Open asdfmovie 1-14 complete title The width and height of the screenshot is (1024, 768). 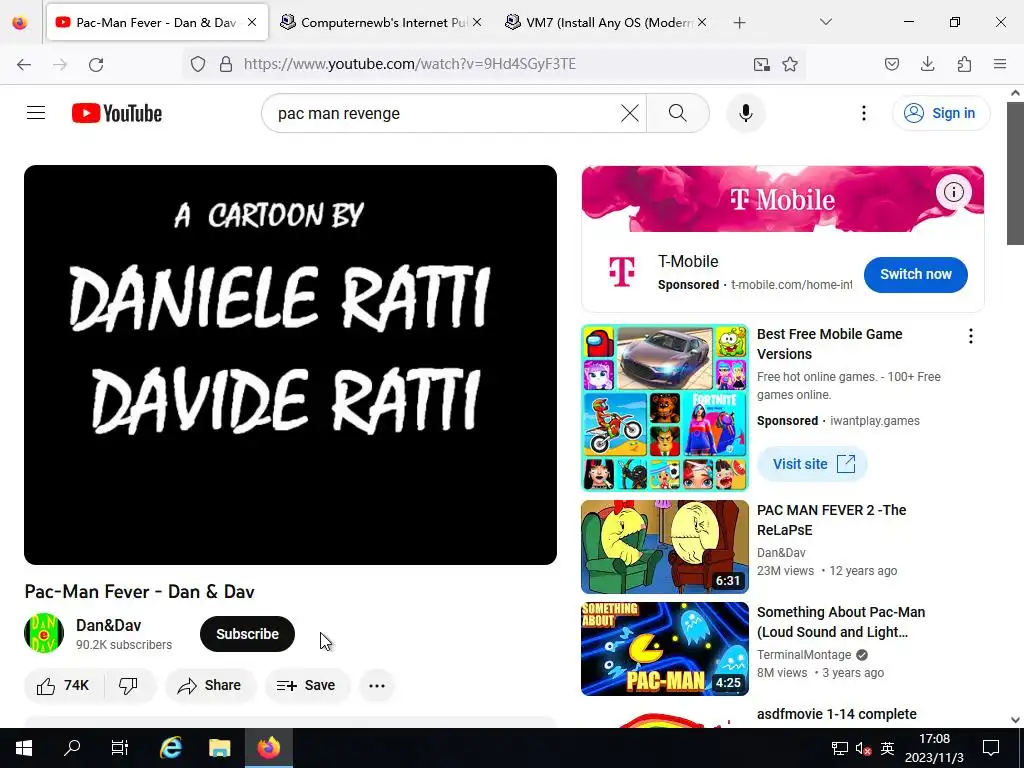coord(837,714)
